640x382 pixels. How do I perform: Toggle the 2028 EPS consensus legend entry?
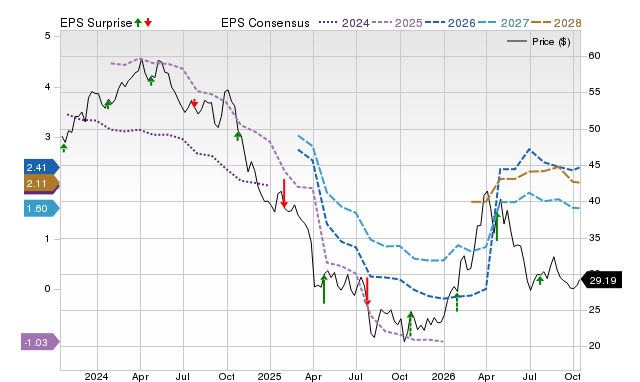[556, 23]
